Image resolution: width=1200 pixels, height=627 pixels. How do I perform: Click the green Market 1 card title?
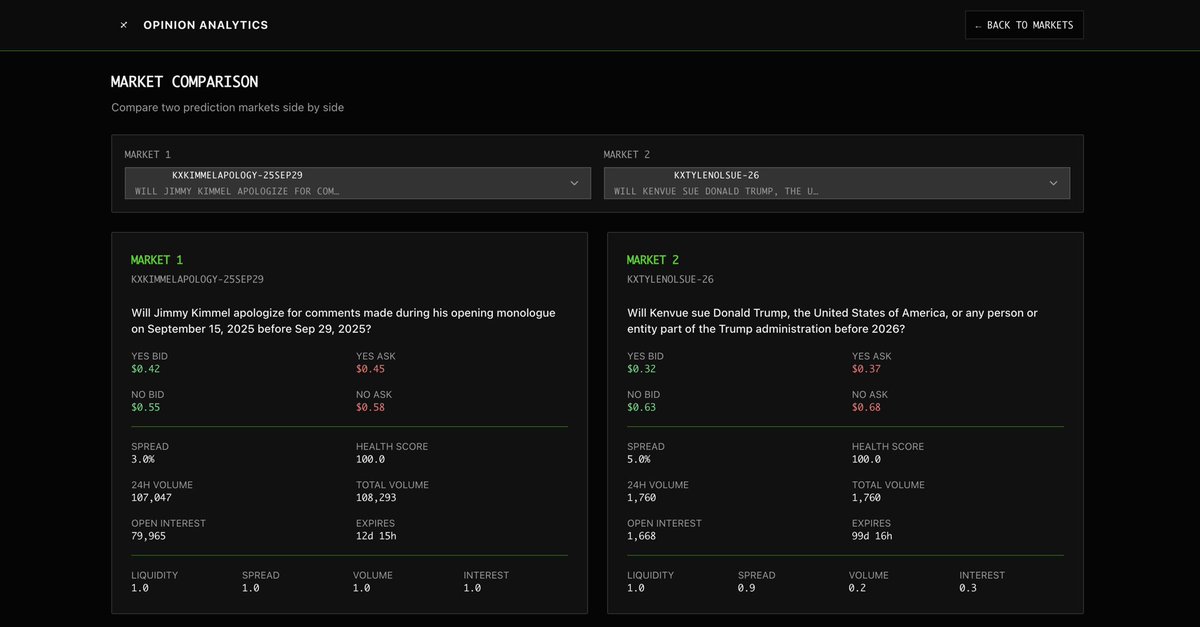[x=157, y=260]
